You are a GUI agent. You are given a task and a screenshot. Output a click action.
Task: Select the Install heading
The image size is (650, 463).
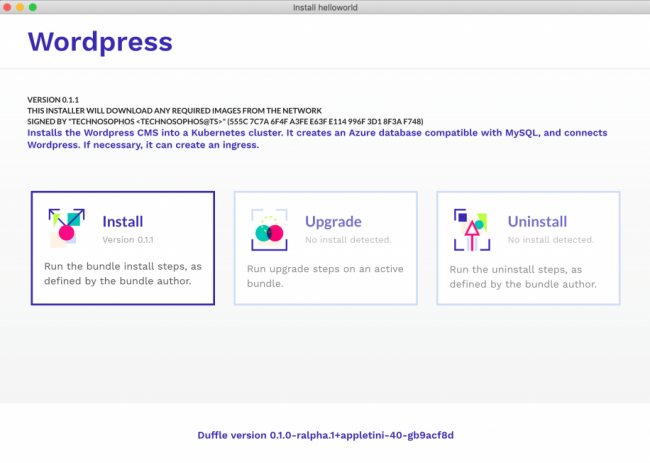(x=123, y=221)
